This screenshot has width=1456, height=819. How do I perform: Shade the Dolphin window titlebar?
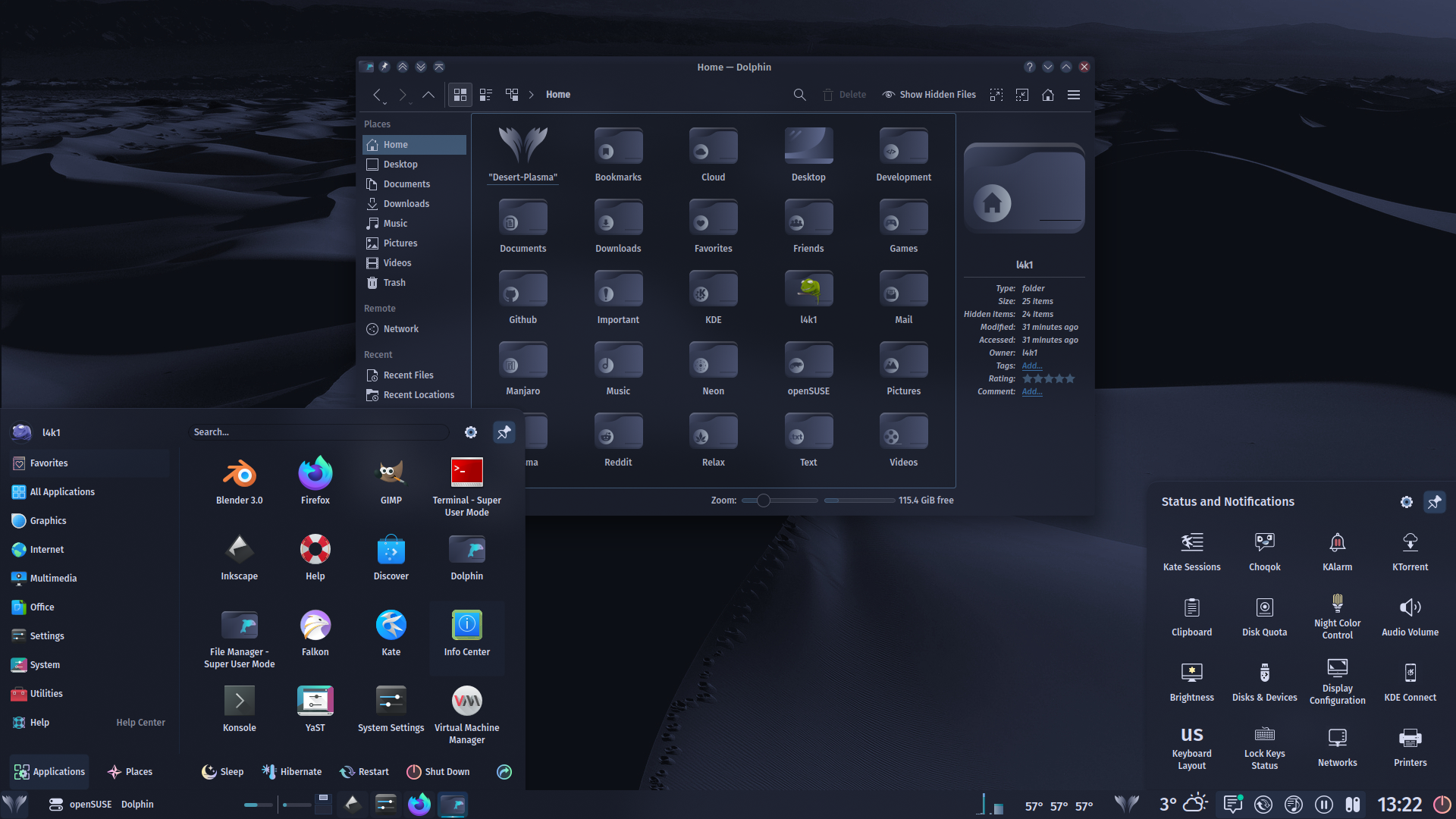(x=439, y=67)
